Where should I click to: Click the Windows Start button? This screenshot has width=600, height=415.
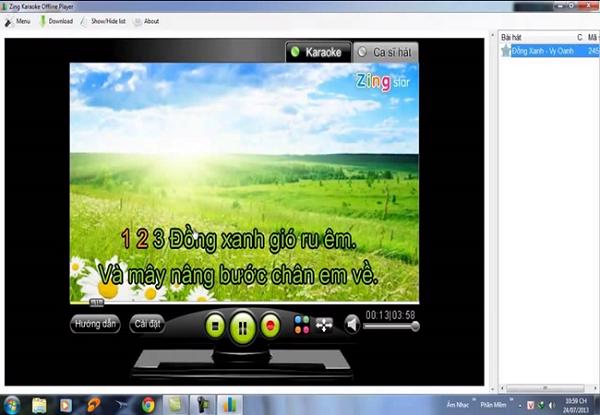pyautogui.click(x=11, y=405)
